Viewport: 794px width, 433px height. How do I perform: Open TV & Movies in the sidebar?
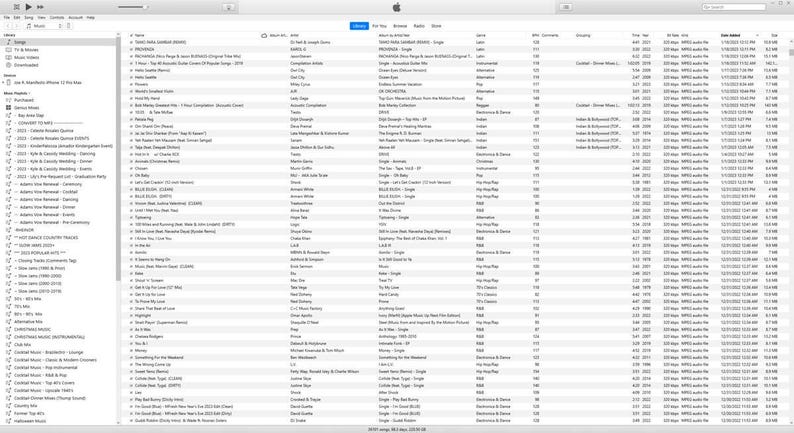(26, 50)
